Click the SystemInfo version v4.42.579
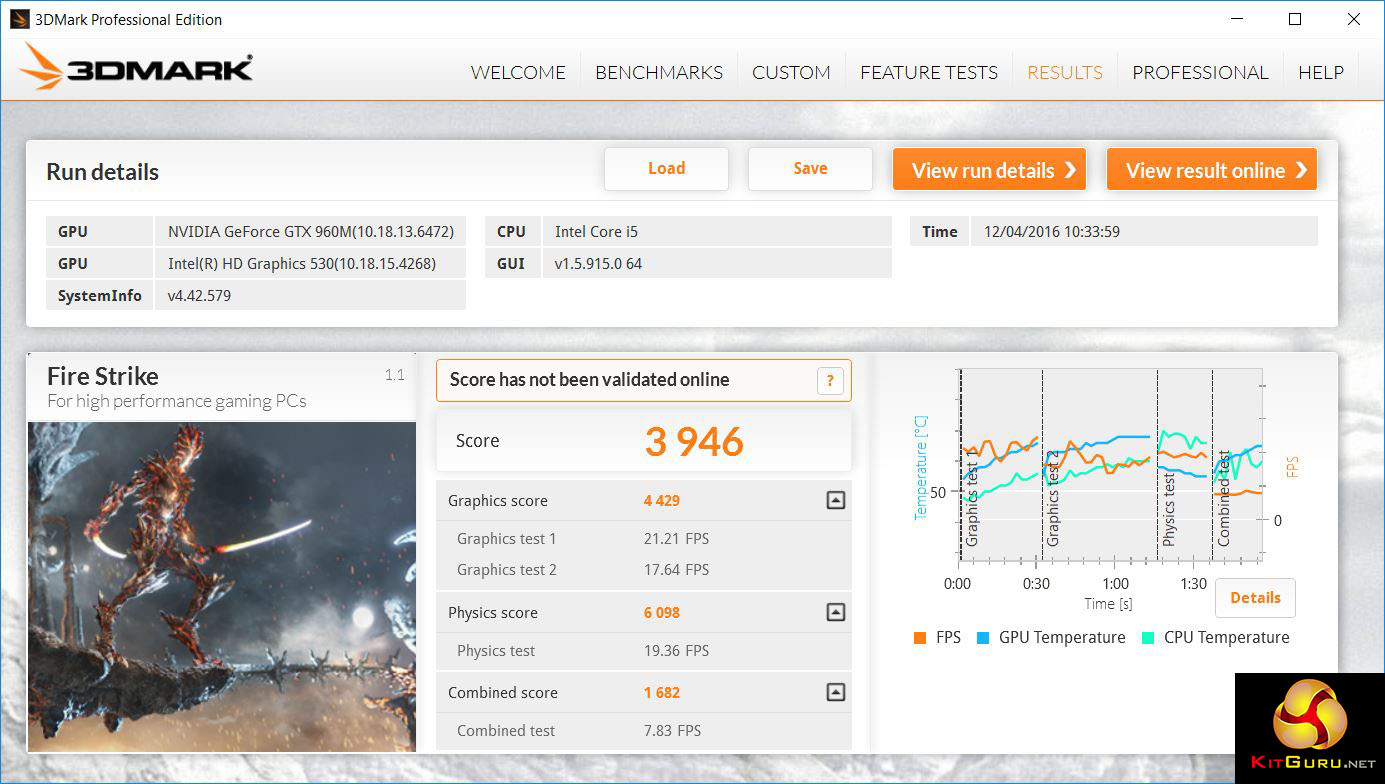 click(x=200, y=296)
